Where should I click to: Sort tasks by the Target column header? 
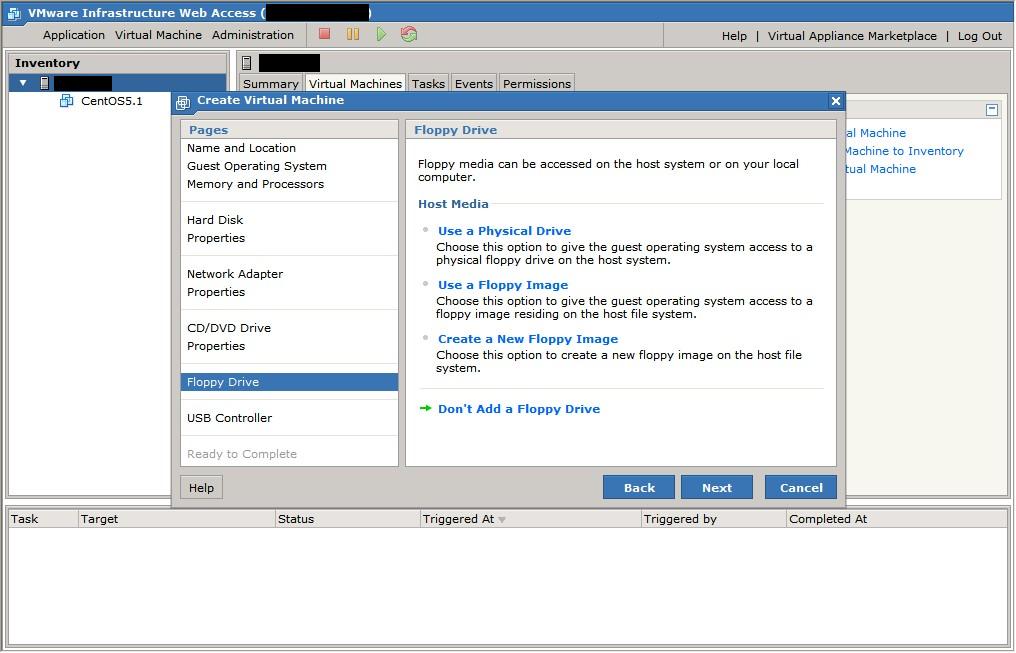point(176,519)
